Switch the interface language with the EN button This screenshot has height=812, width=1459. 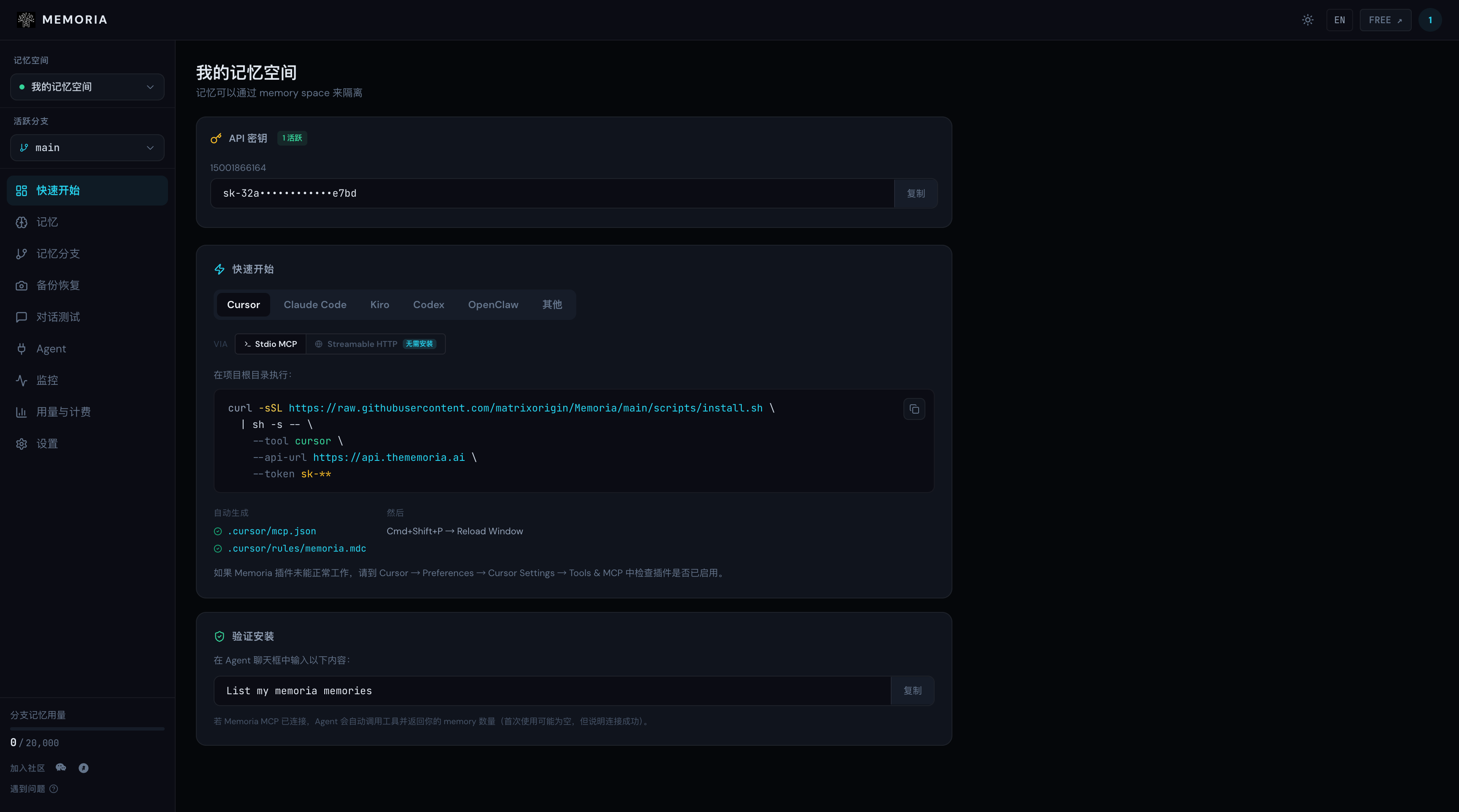(1339, 20)
